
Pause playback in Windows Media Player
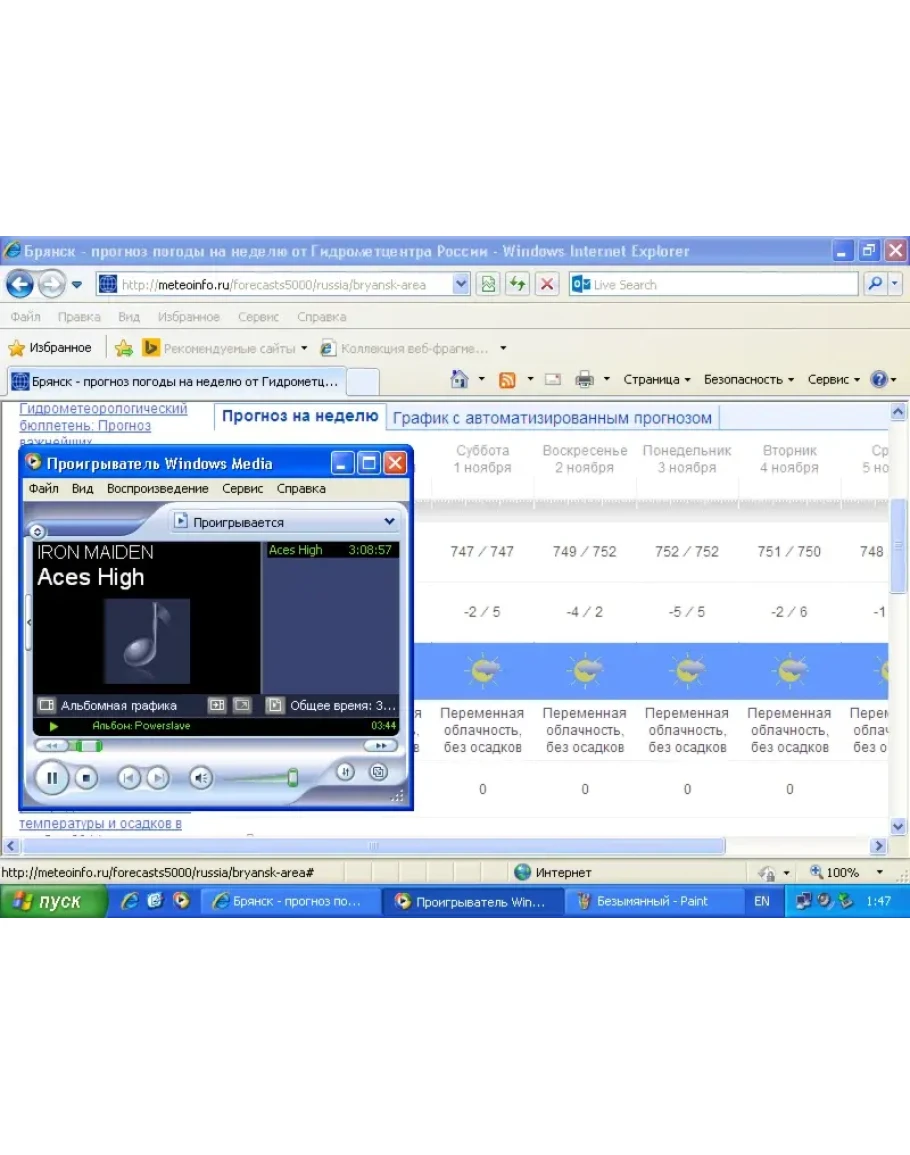tap(51, 777)
